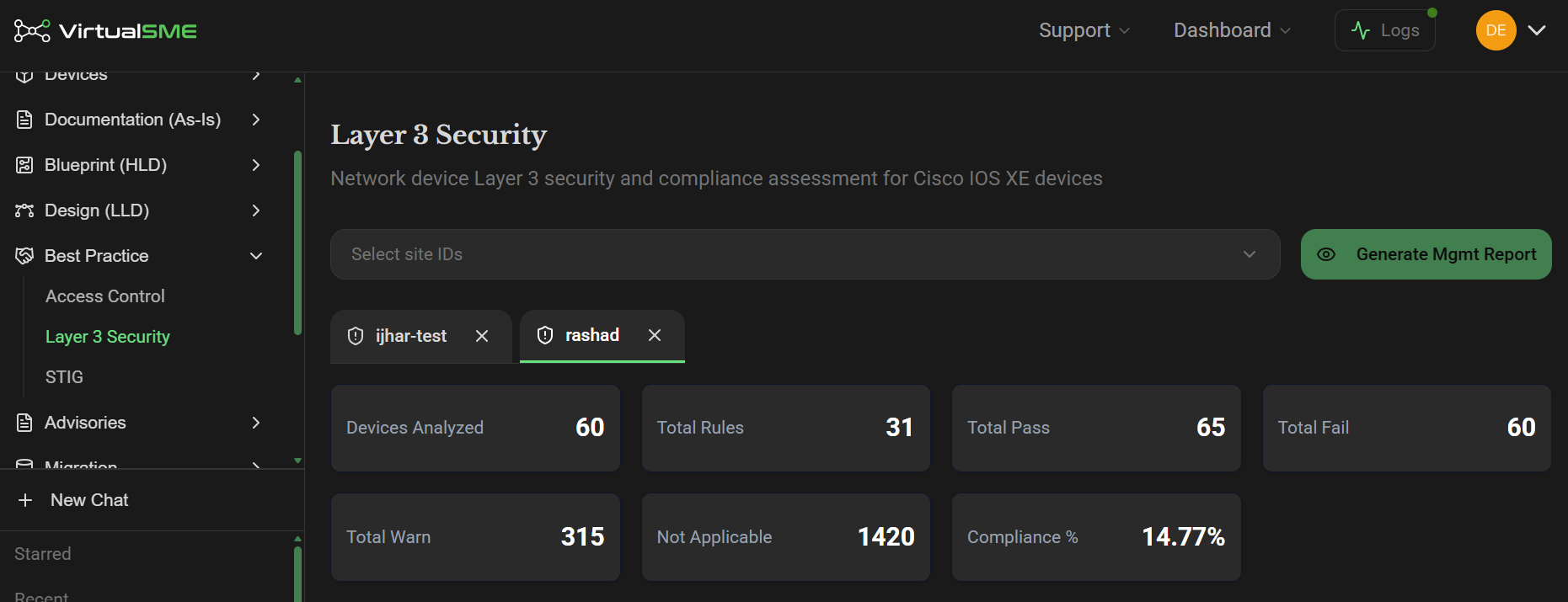
Task: Click the VirtualSME logo icon
Action: click(32, 31)
